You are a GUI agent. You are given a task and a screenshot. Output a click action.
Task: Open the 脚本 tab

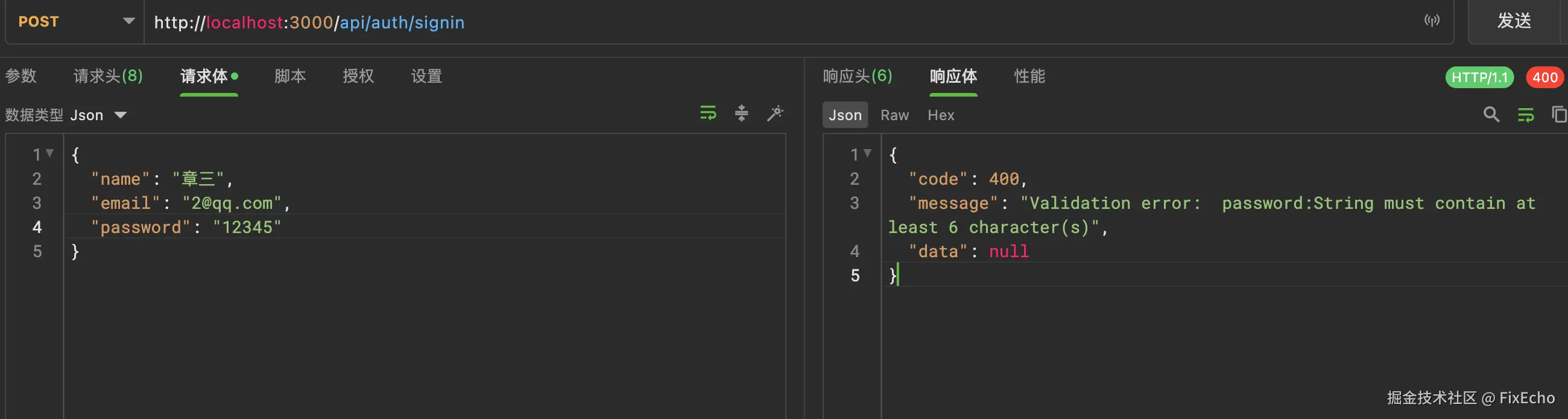click(x=289, y=76)
